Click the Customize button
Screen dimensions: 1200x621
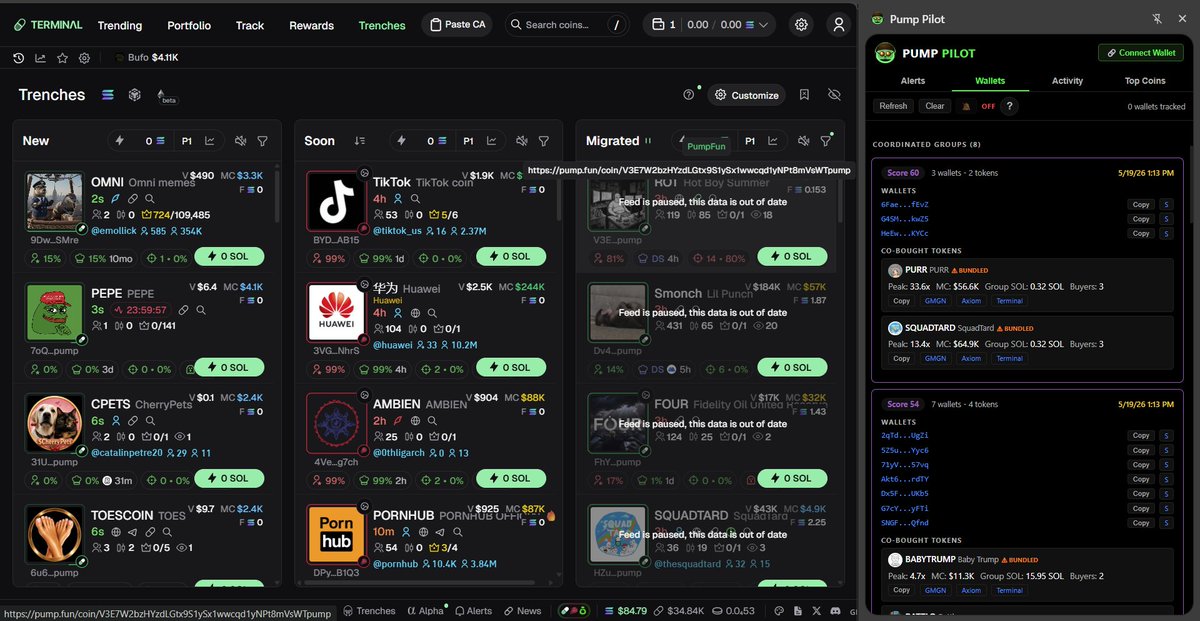tap(746, 95)
